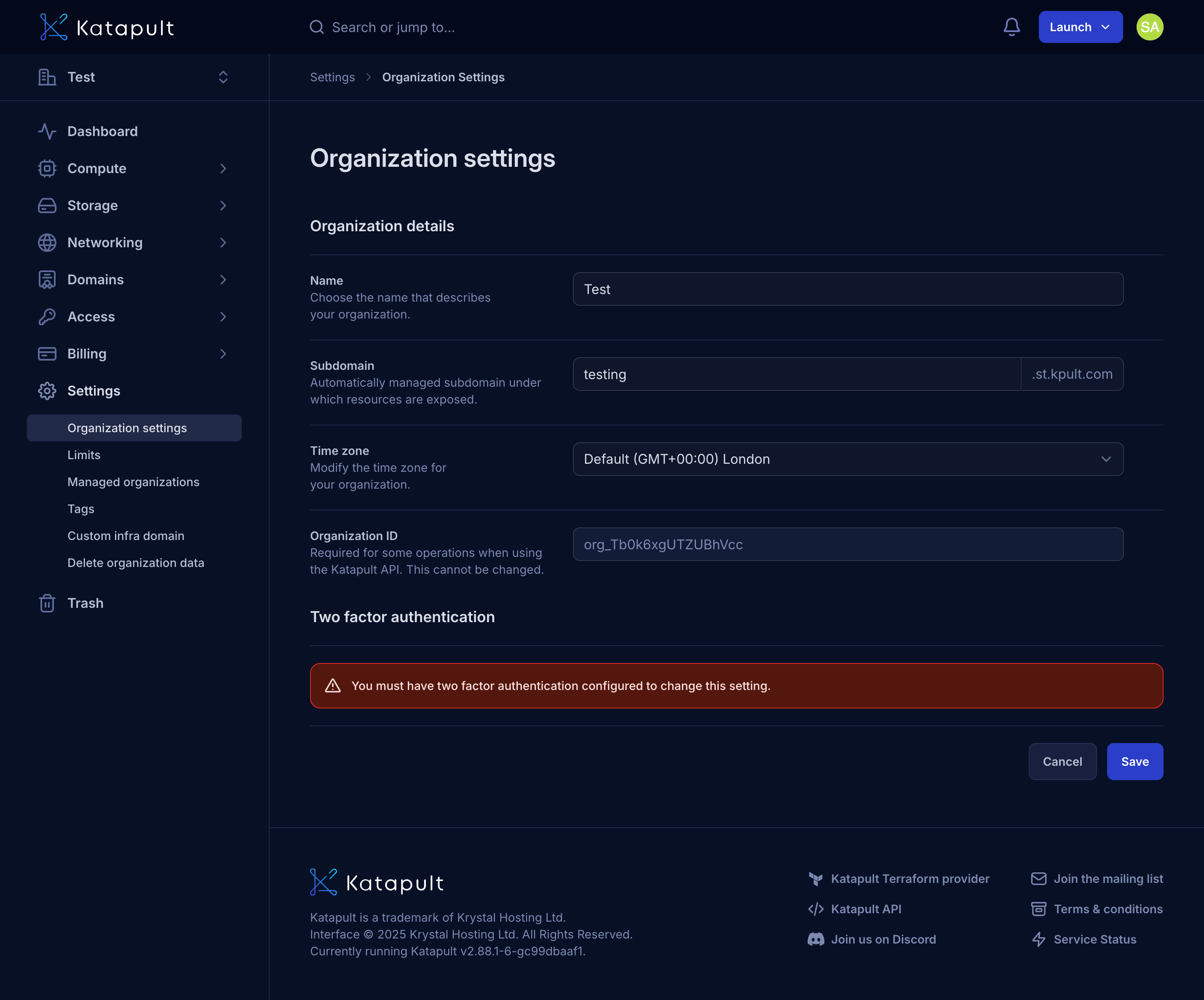This screenshot has height=1000, width=1204.
Task: Click the footer Katapult logo
Action: (x=377, y=882)
